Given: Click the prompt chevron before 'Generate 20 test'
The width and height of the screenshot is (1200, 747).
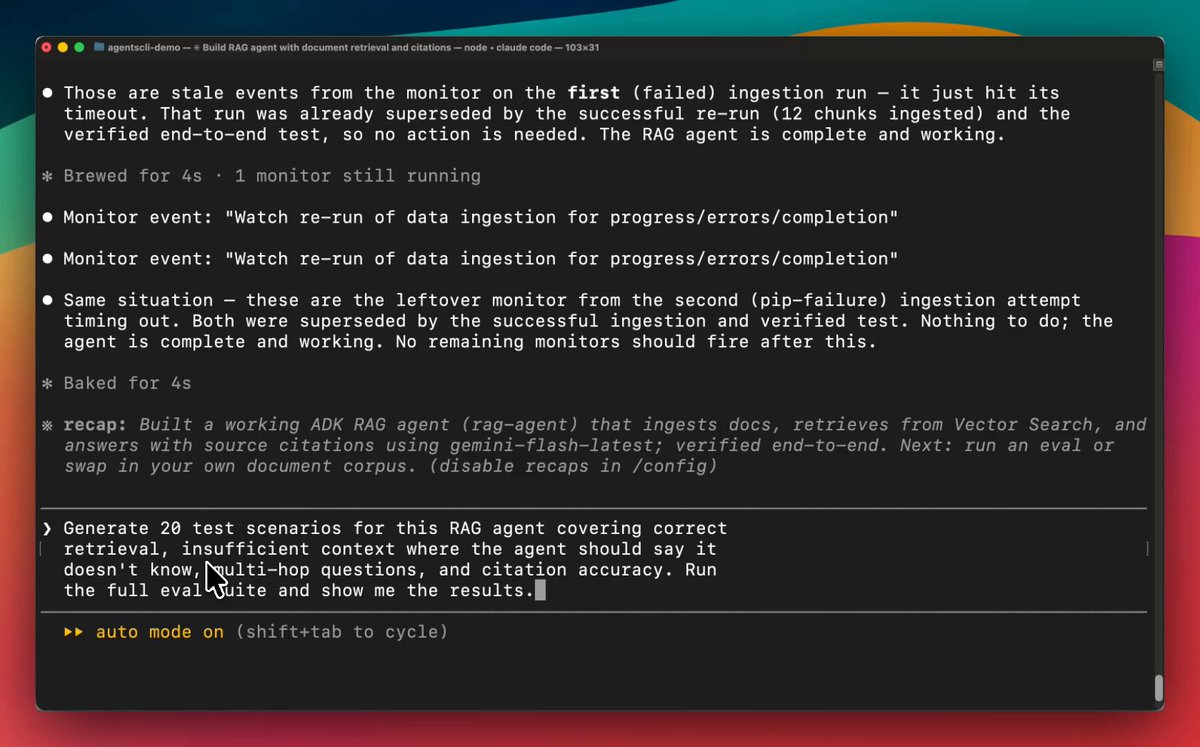Looking at the screenshot, I should pyautogui.click(x=47, y=528).
